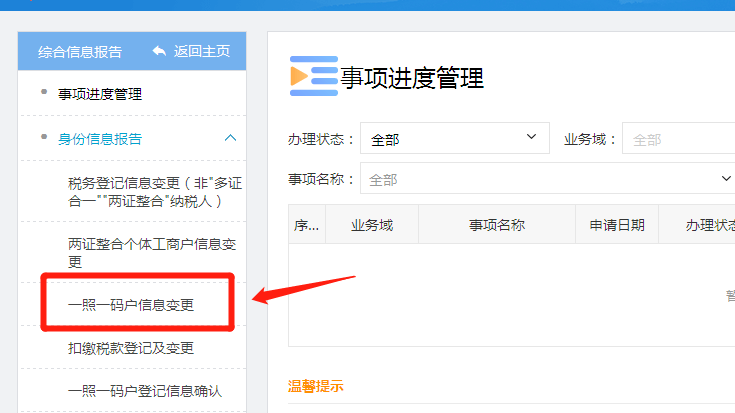This screenshot has height=413, width=735.
Task: Sort by the 申请日期 column header
Action: 617,225
